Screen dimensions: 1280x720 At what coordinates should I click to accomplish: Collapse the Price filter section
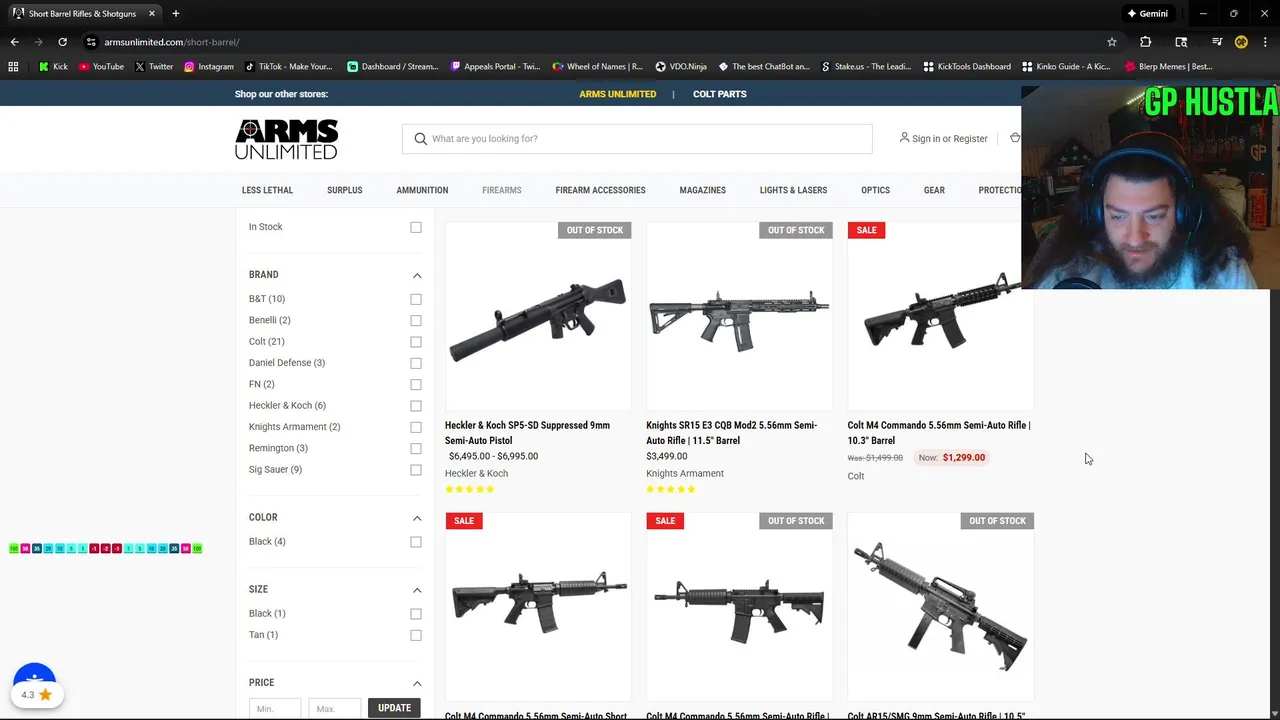click(x=417, y=683)
